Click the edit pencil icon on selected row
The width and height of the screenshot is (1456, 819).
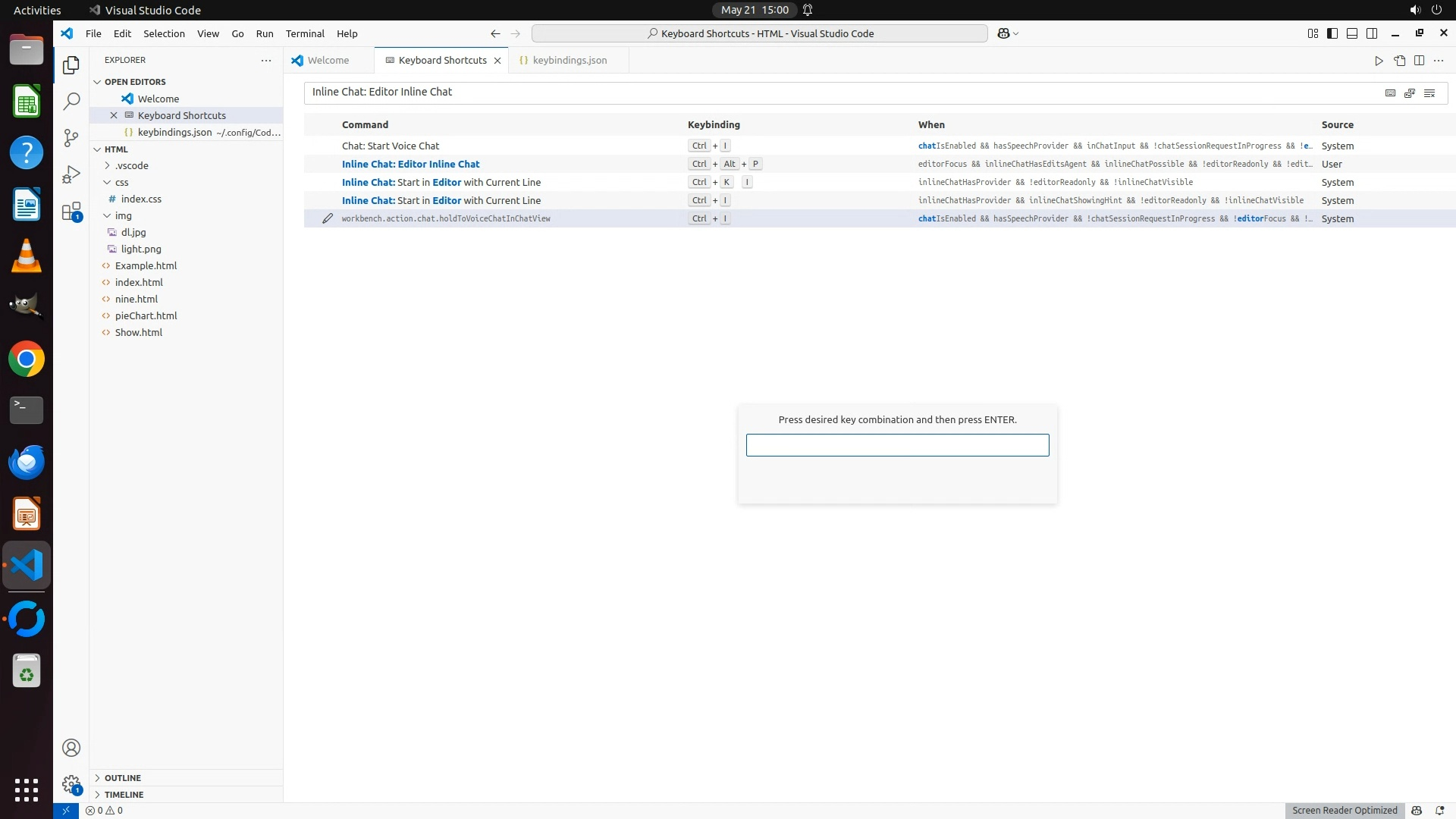(x=328, y=218)
